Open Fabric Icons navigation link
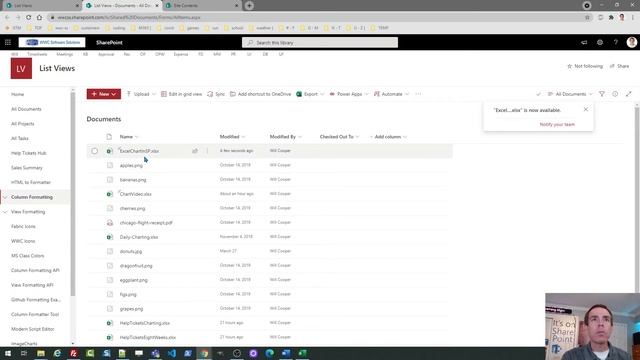This screenshot has width=640, height=360. [x=23, y=227]
